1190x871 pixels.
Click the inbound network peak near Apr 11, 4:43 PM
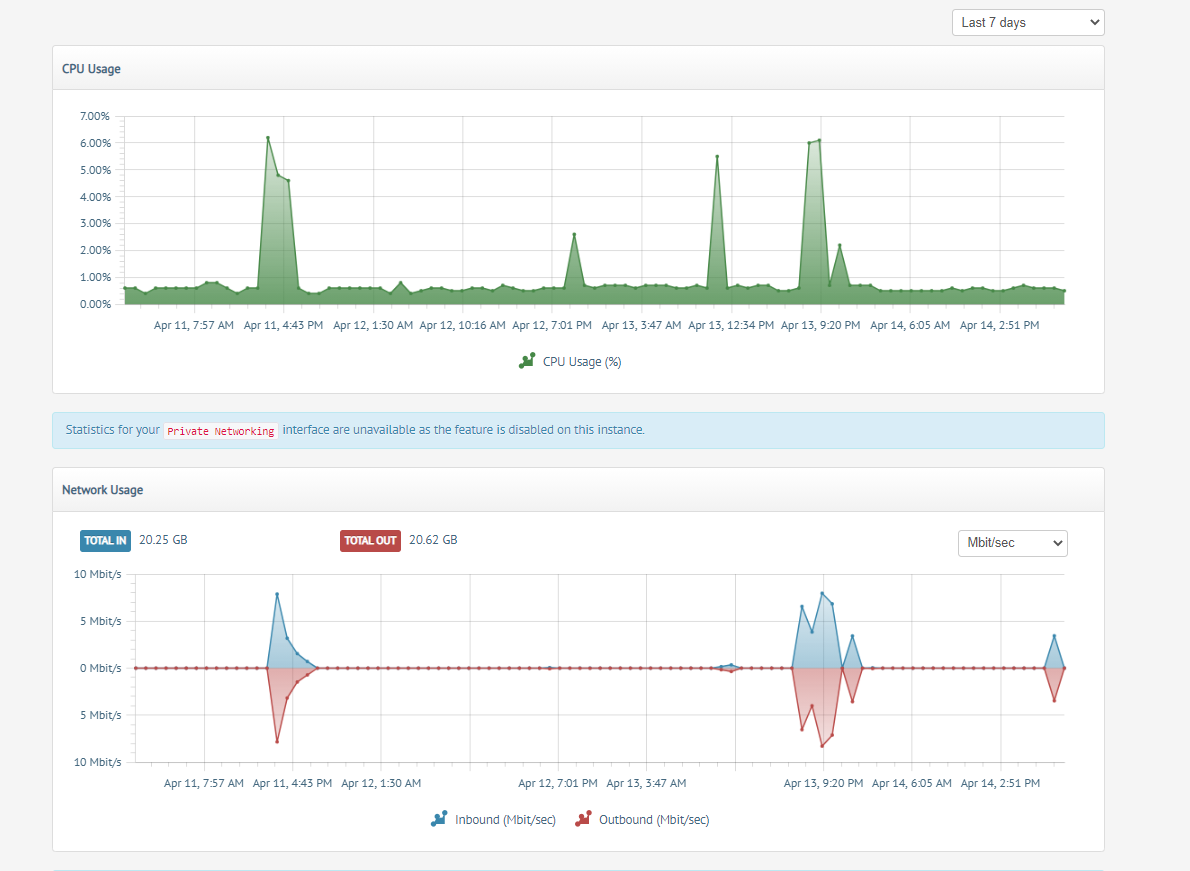277,594
